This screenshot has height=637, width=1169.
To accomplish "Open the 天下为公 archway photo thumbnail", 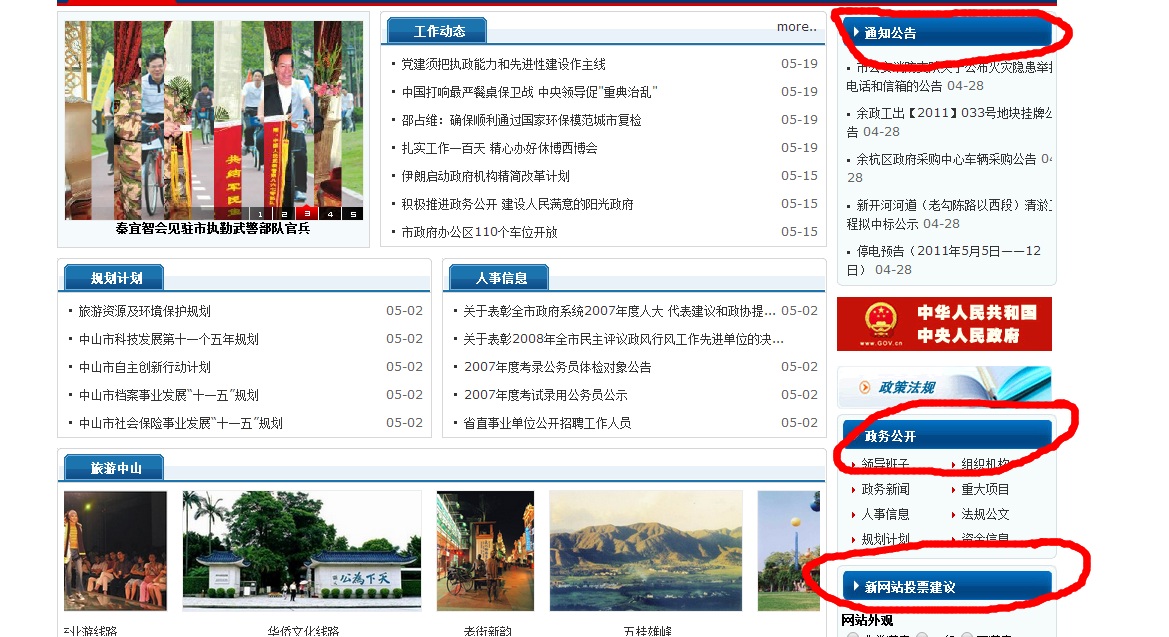I will pos(301,550).
